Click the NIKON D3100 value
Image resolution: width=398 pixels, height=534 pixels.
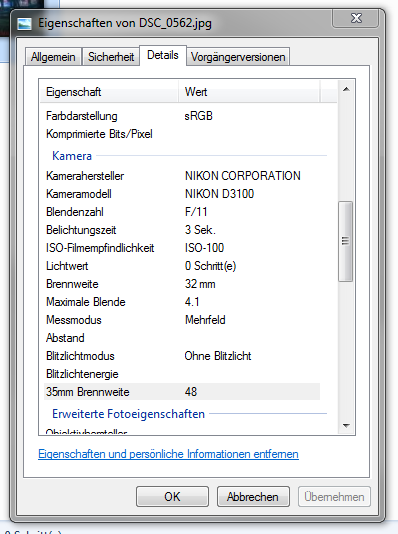coord(220,194)
